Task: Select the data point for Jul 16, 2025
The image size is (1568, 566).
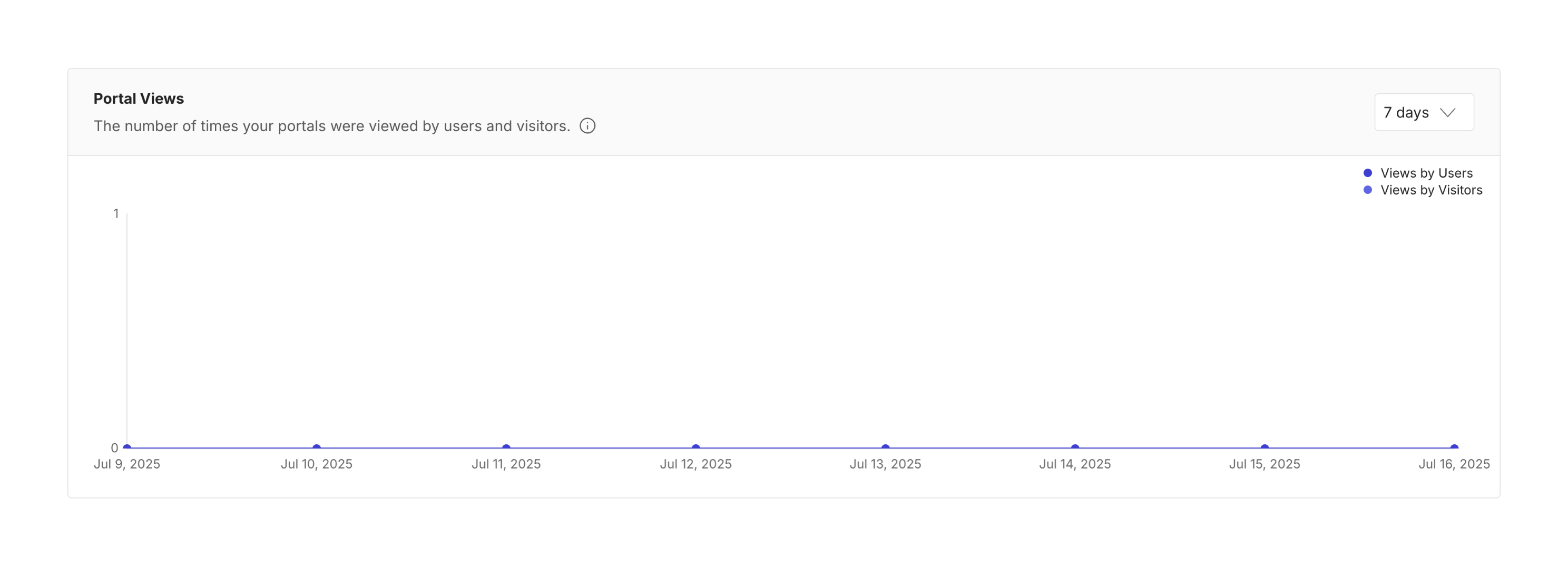Action: click(x=1454, y=448)
